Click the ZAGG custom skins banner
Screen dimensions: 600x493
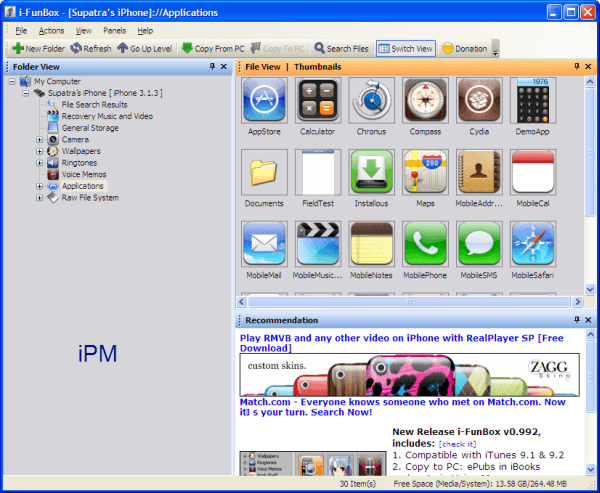[x=409, y=375]
